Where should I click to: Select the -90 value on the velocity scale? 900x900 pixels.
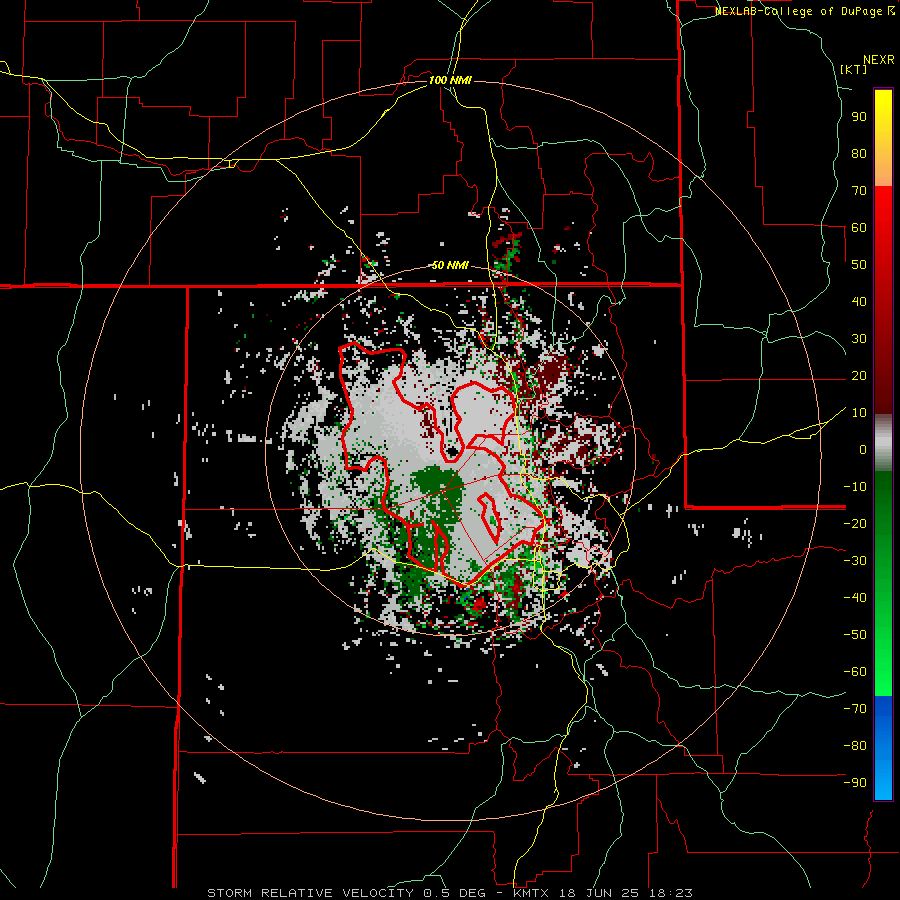pos(855,782)
